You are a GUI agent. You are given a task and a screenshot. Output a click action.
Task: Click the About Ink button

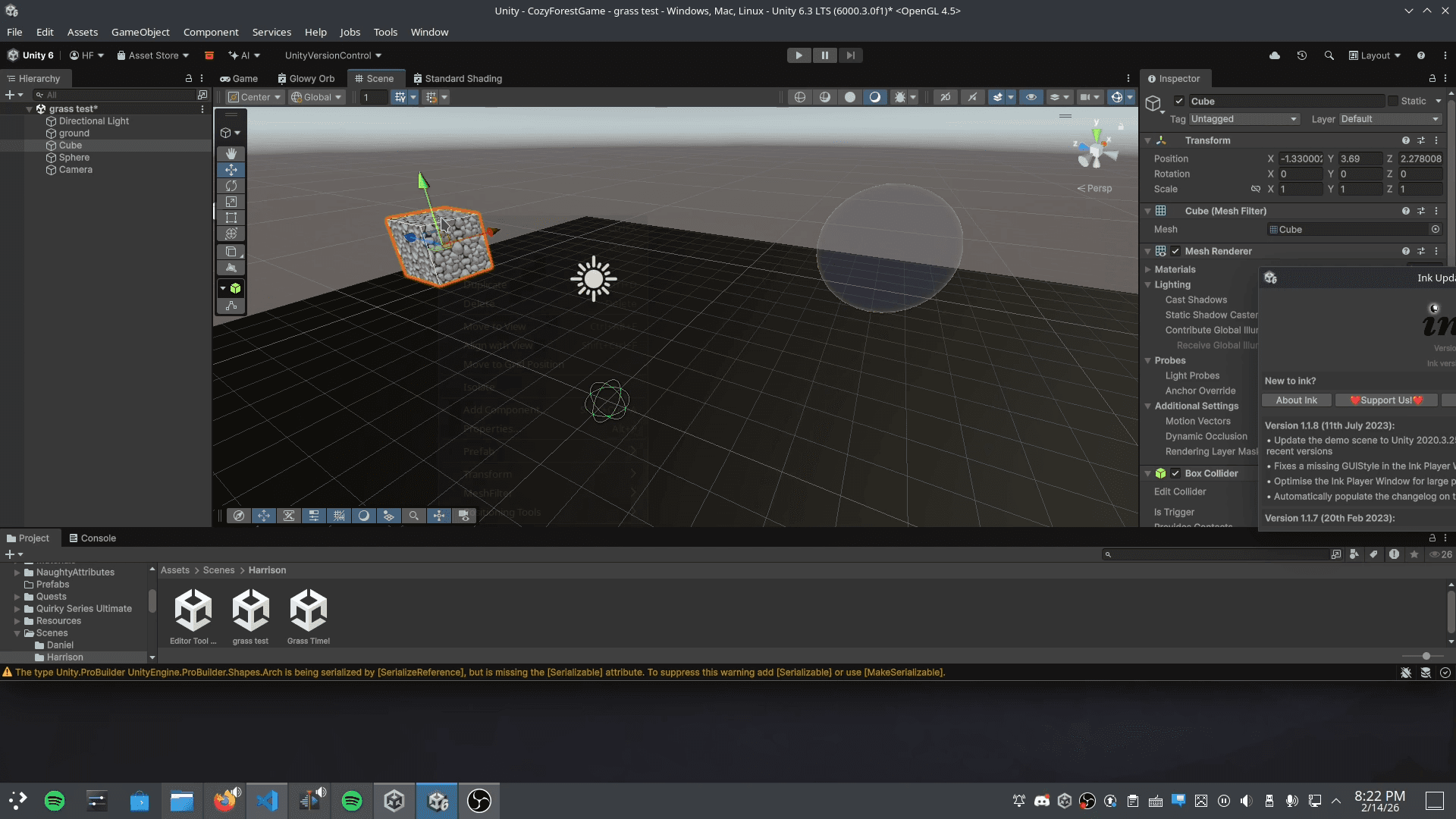point(1296,400)
